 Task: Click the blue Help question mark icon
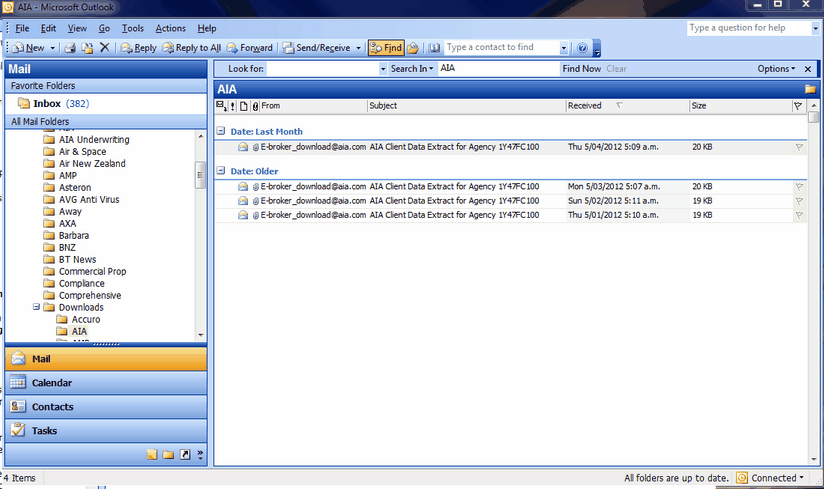click(x=582, y=48)
